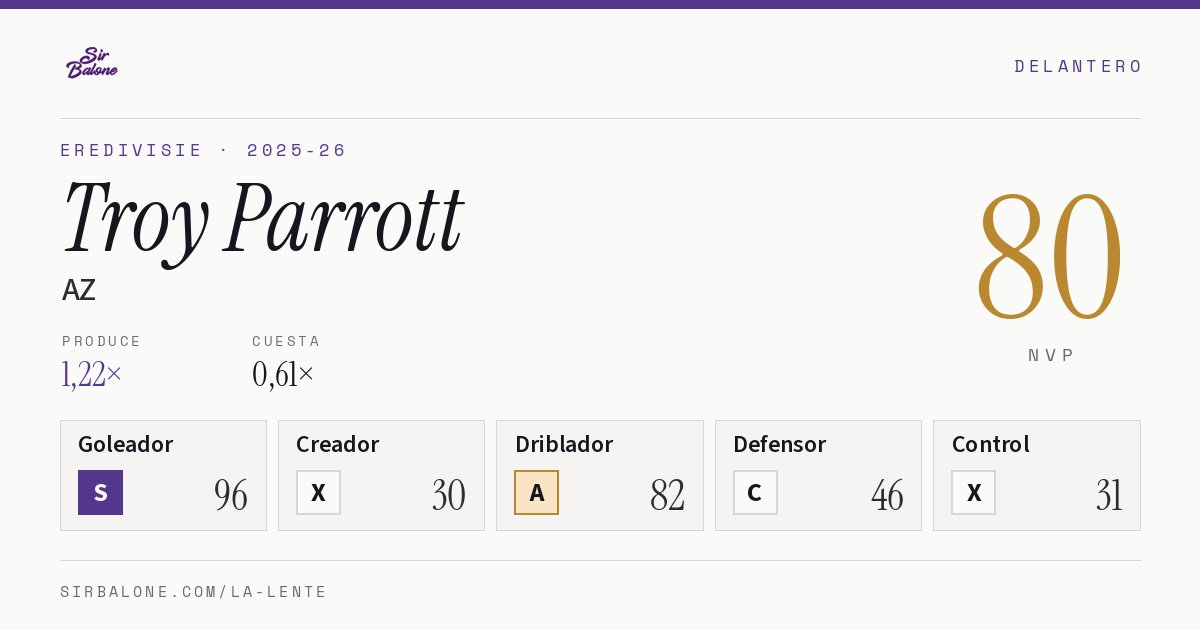Open the Creador stat card title
1200x630 pixels.
[337, 444]
